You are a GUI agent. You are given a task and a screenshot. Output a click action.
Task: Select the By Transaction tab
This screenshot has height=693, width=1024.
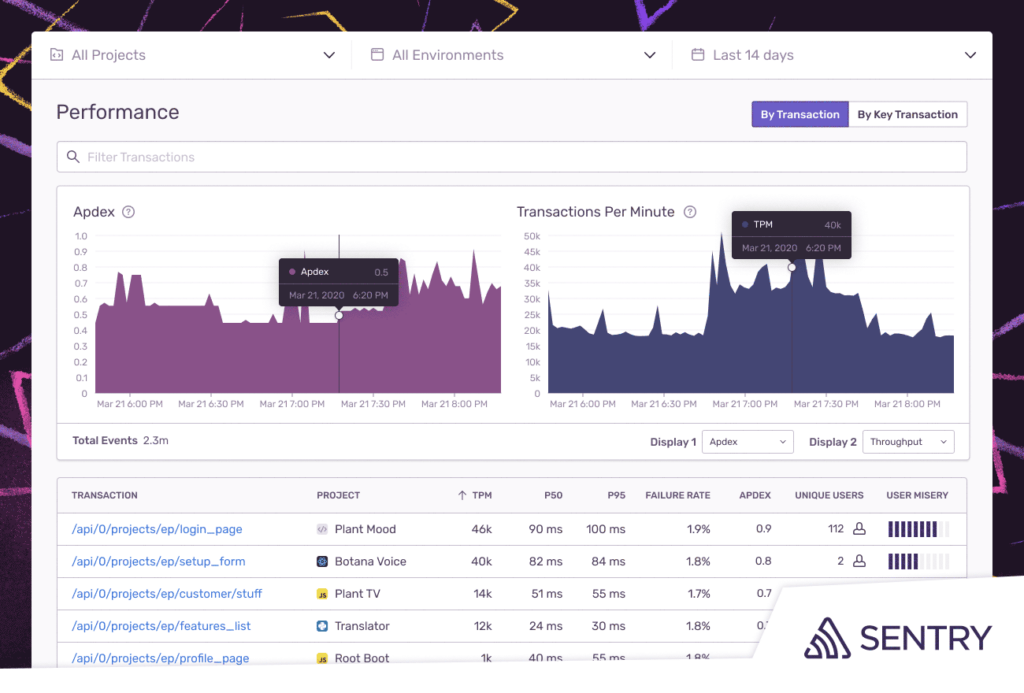coord(799,114)
